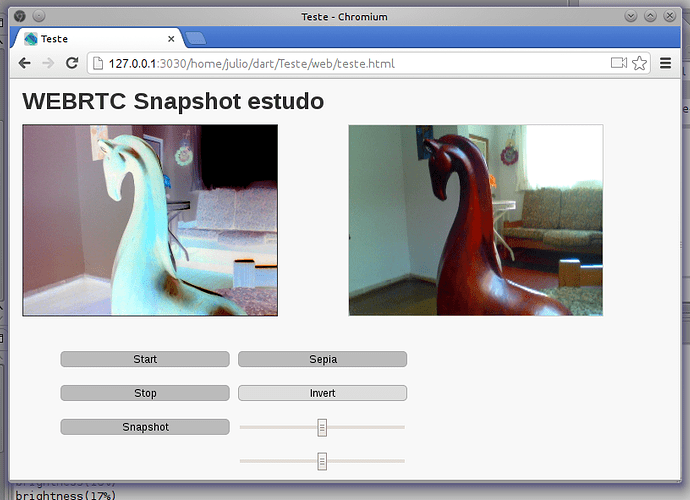Image resolution: width=690 pixels, height=500 pixels.
Task: Click the brightness(17%) text in background window
Action: (66, 495)
